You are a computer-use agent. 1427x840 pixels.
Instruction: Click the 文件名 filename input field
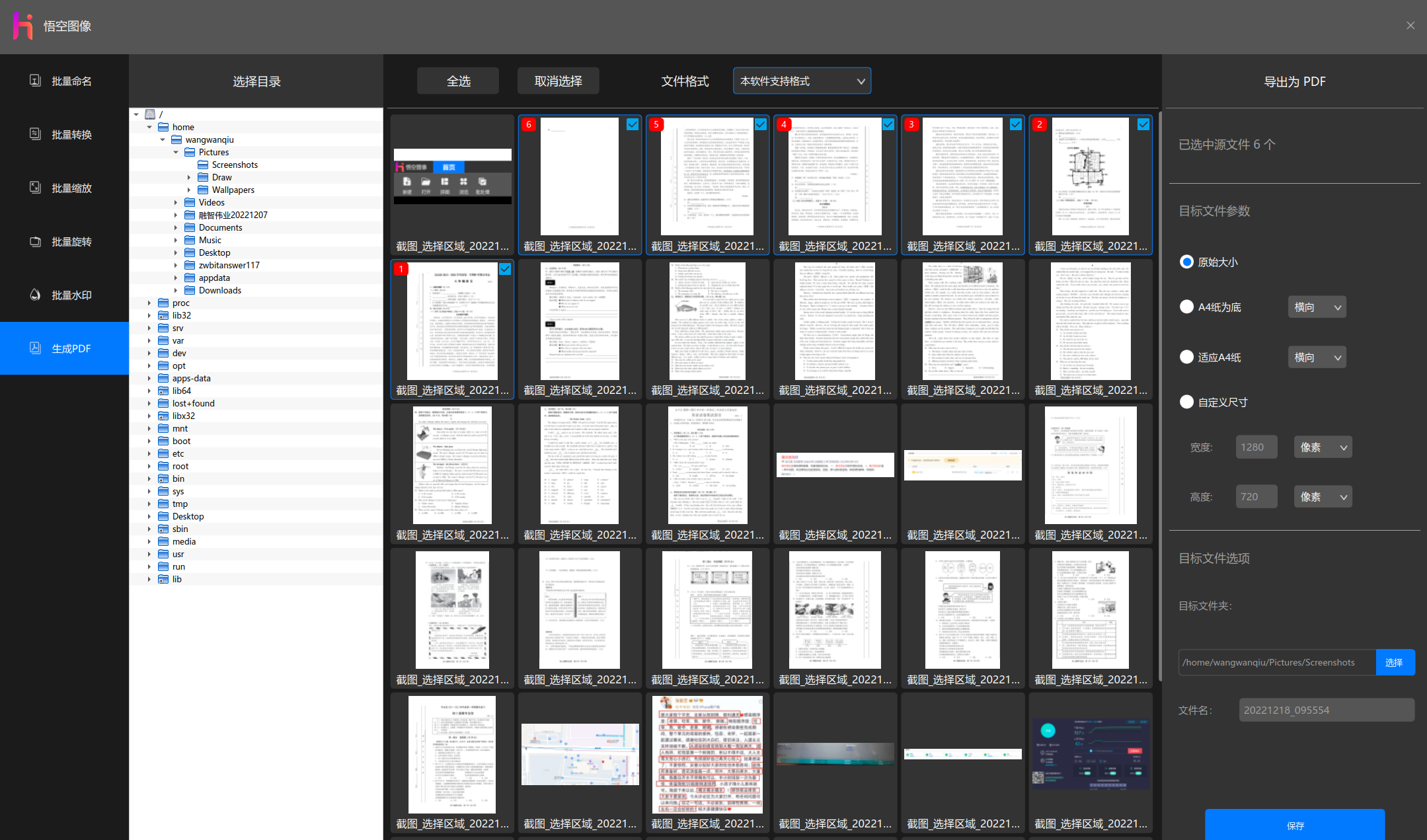pos(1326,710)
